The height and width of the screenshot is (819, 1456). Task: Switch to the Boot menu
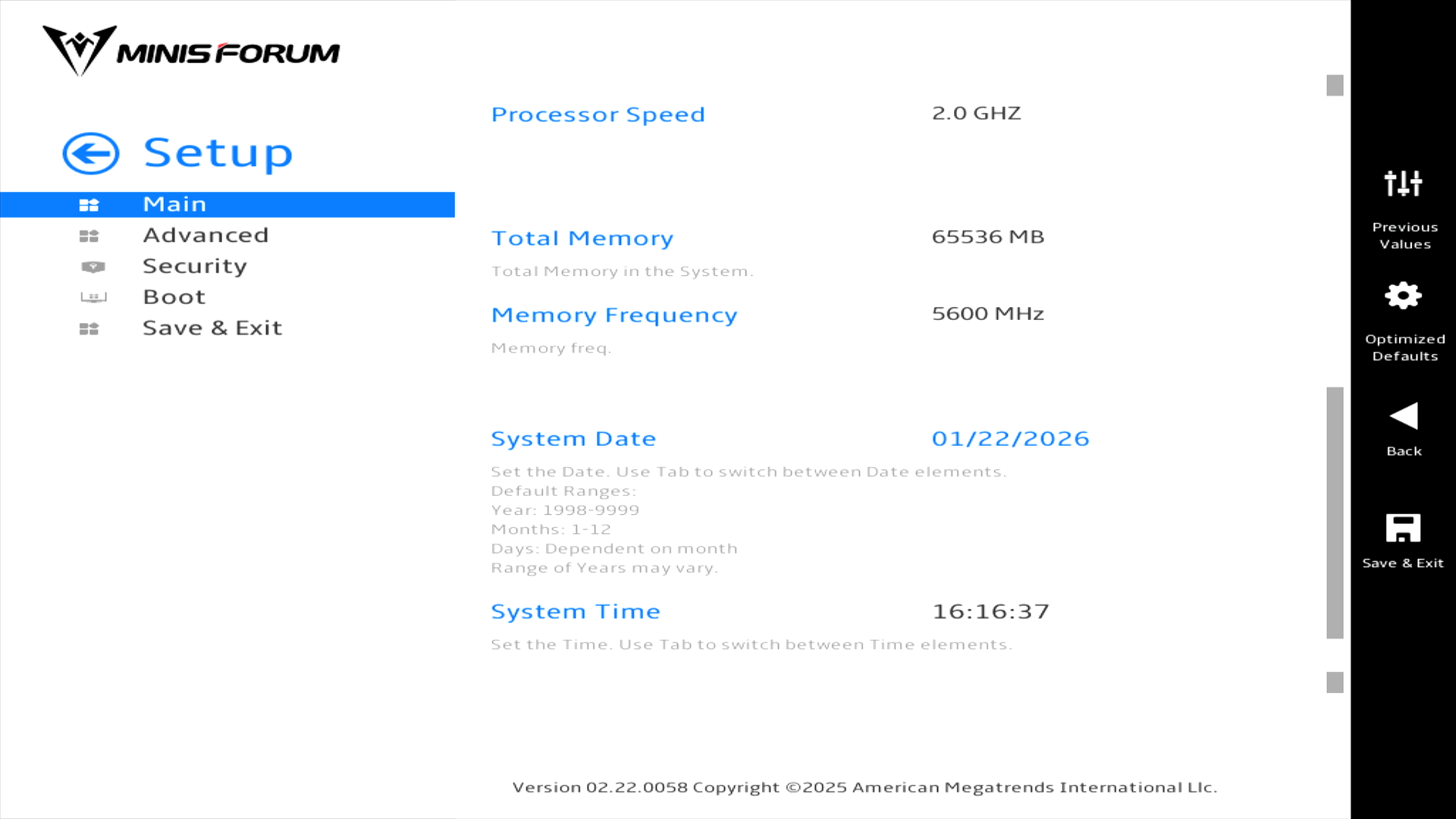pos(174,297)
